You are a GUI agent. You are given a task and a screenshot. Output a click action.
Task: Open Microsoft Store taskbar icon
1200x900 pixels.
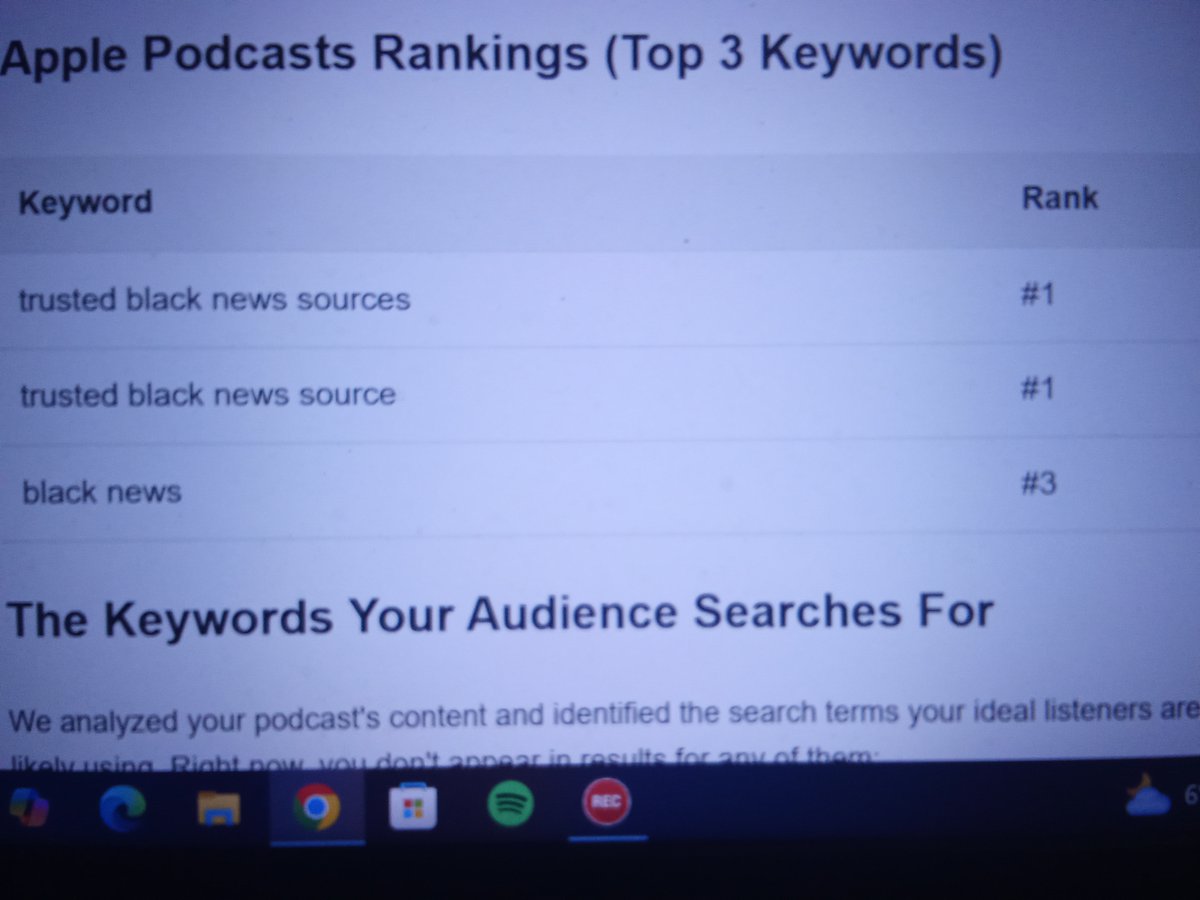(x=413, y=806)
